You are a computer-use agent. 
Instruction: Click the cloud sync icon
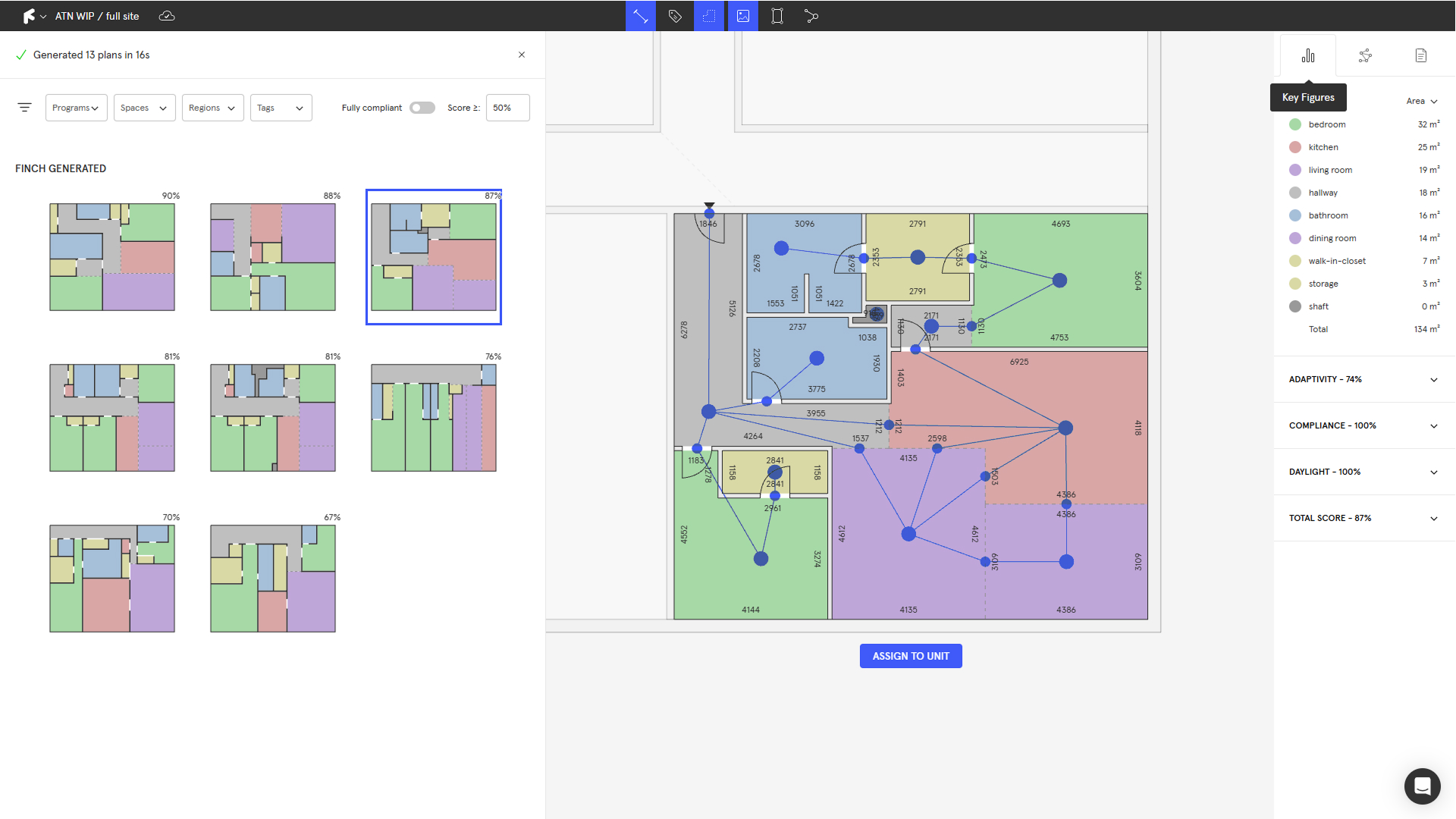[x=167, y=16]
